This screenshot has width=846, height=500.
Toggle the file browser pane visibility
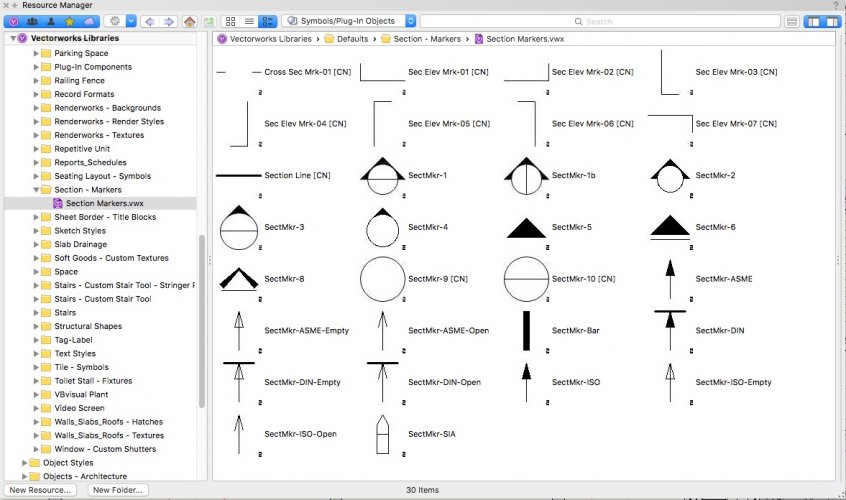793,21
